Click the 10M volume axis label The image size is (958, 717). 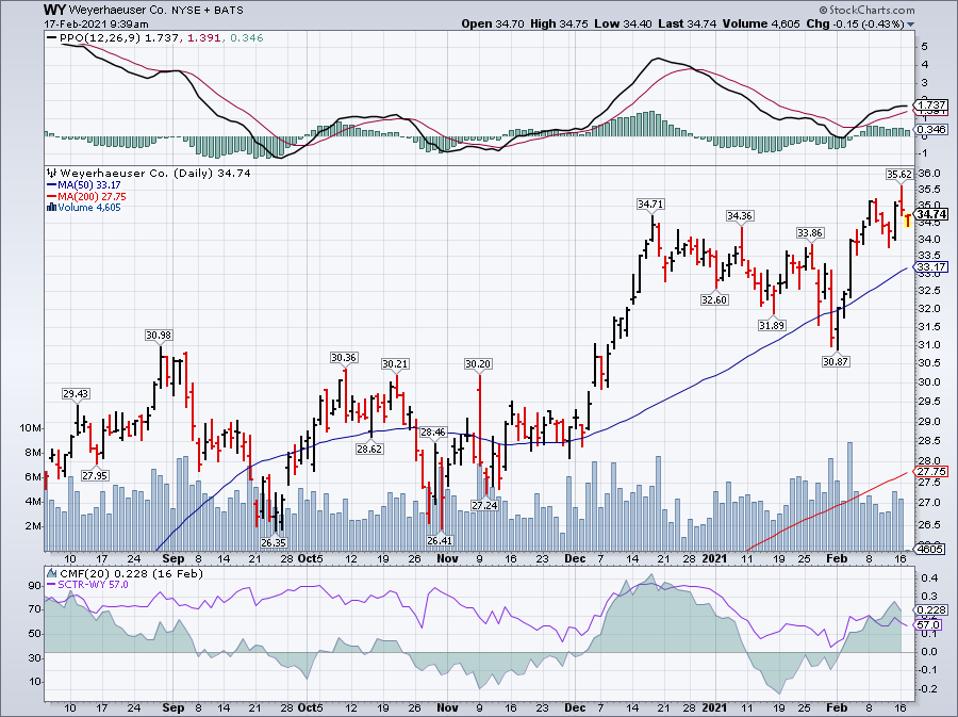30,428
